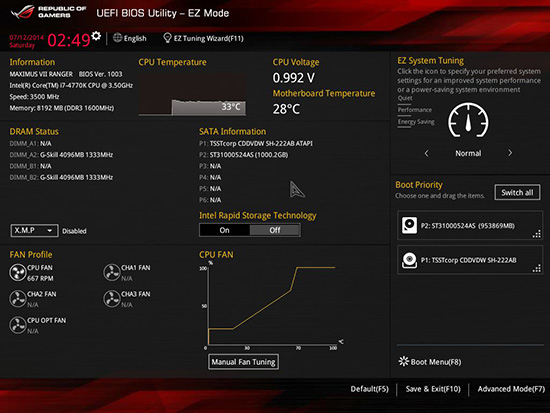Click DIMM_B2: G-Skill 4096MB 1333MHz entry
Image resolution: width=550 pixels, height=413 pixels.
pyautogui.click(x=61, y=177)
